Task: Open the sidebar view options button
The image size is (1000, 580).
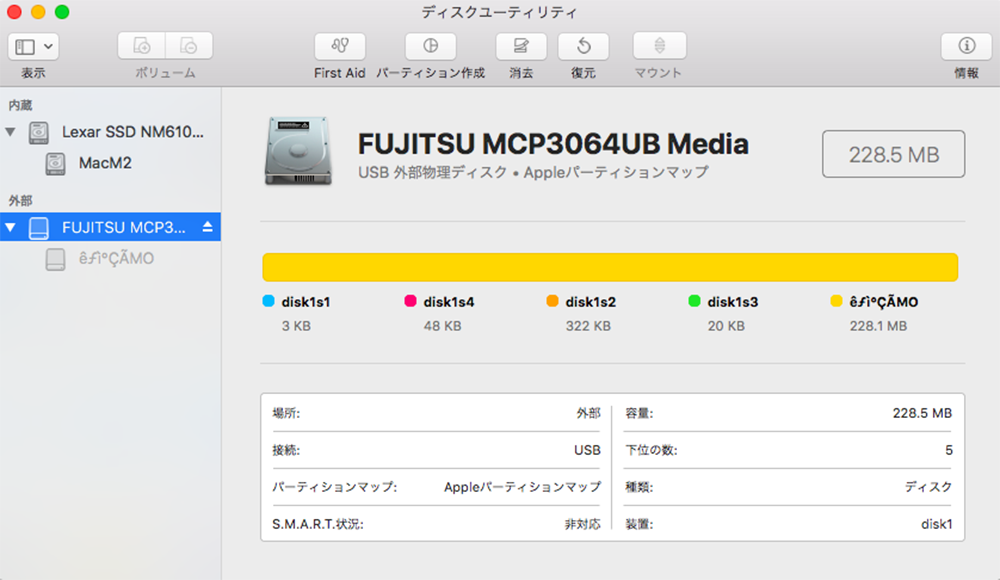Action: pos(33,47)
